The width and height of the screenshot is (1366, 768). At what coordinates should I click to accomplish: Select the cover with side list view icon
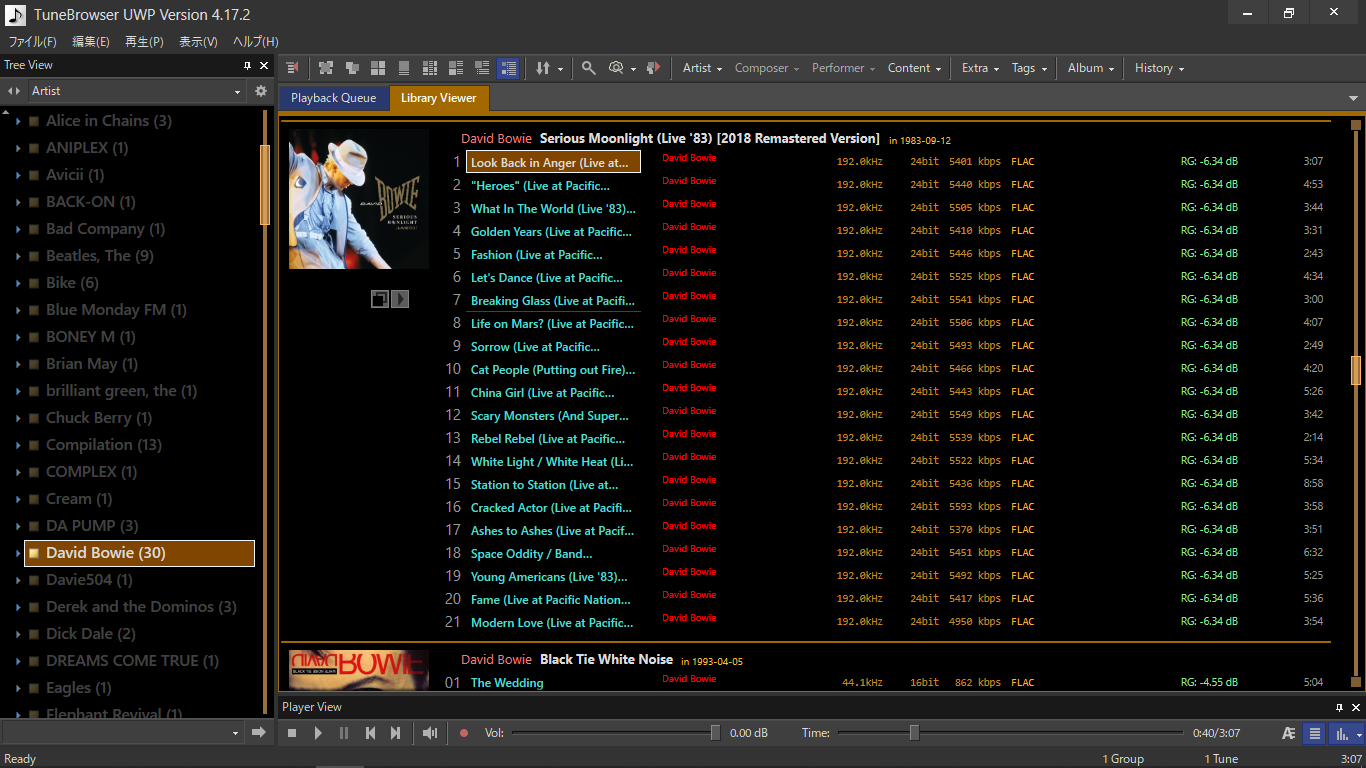(456, 68)
